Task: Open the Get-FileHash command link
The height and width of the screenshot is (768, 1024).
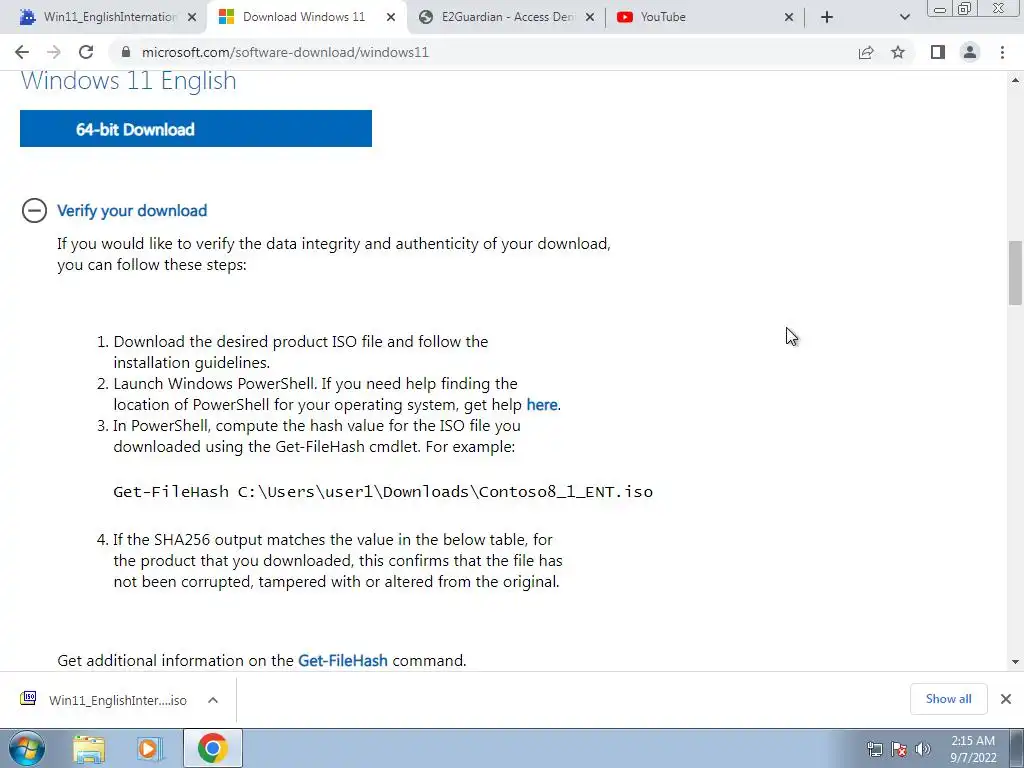Action: (x=343, y=660)
